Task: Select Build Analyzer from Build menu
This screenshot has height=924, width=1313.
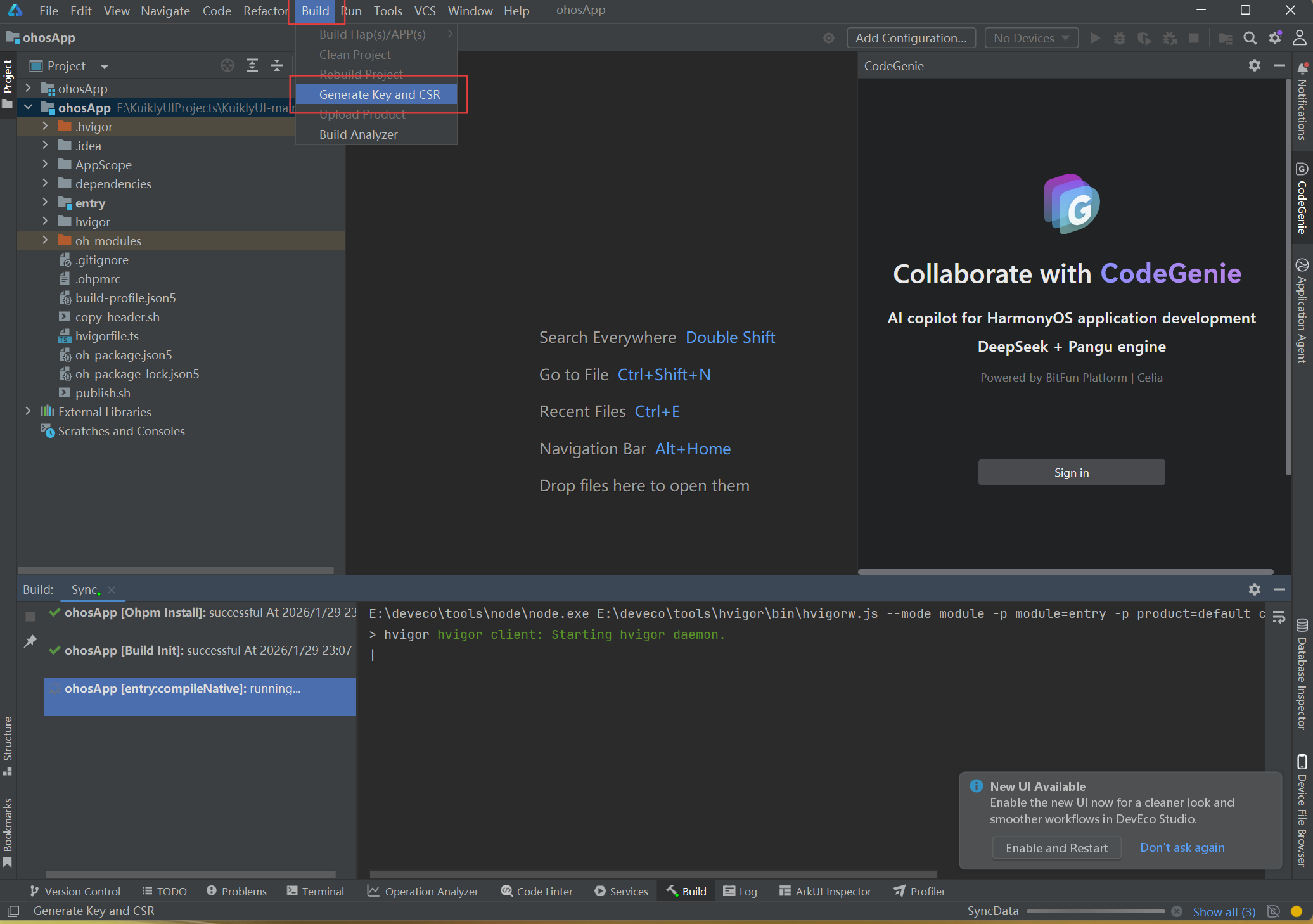Action: (358, 134)
